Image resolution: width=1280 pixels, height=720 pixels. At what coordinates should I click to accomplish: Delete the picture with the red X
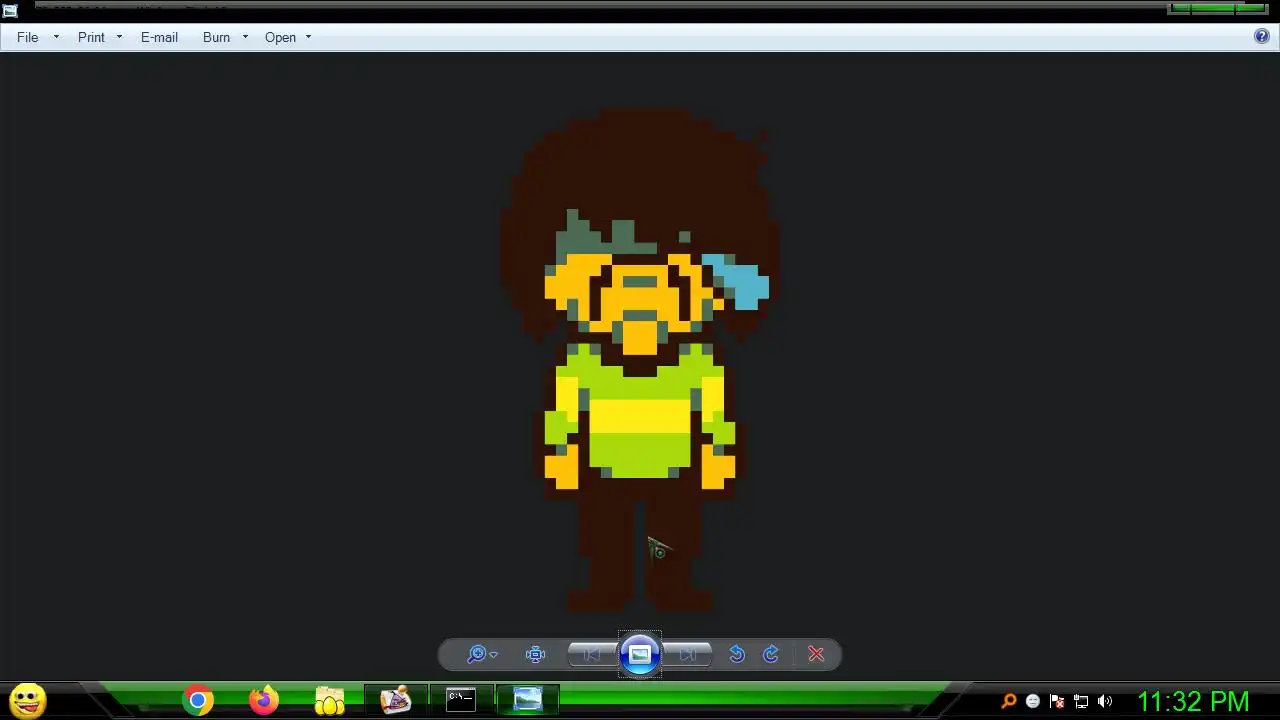coord(816,654)
